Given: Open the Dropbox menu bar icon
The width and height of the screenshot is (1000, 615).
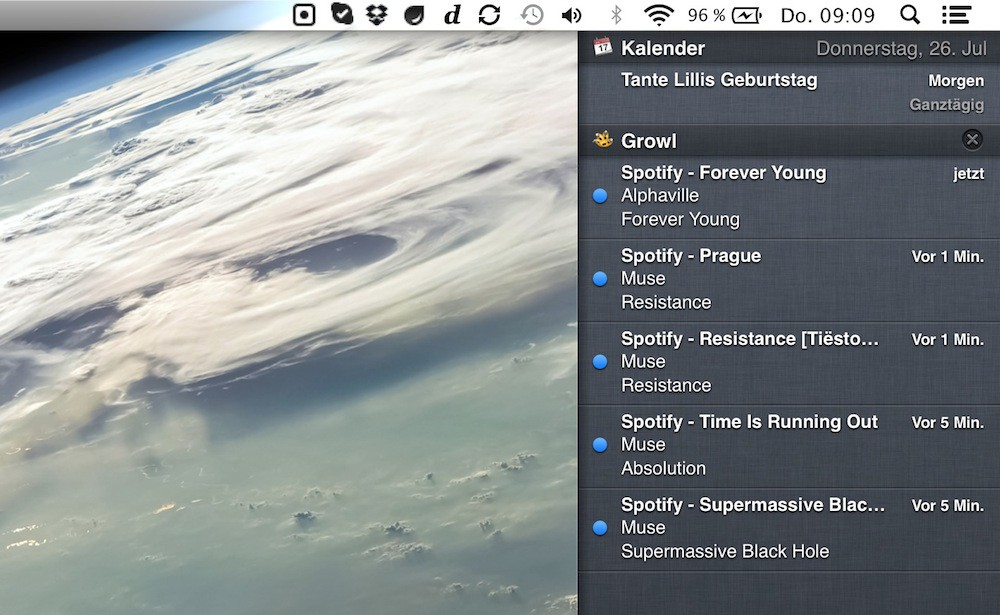Looking at the screenshot, I should (x=377, y=15).
